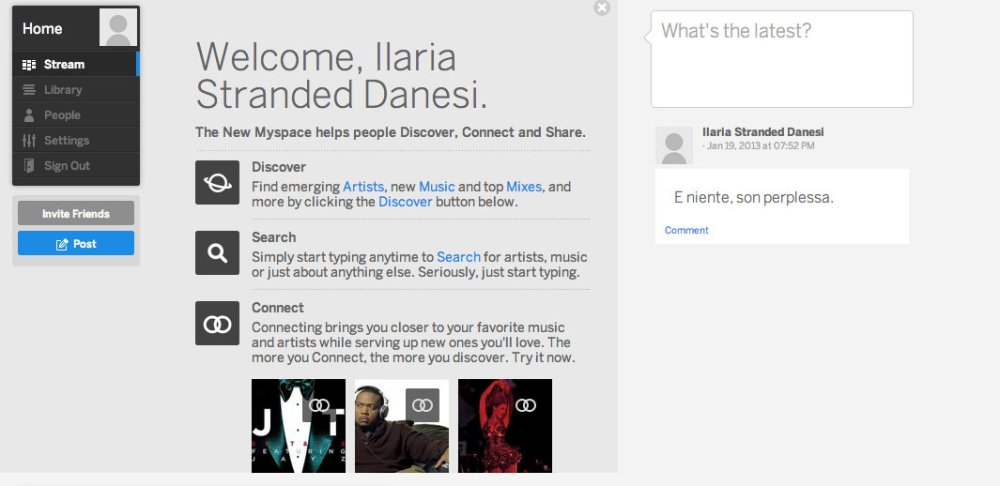Click the Discover planet icon
Viewport: 1000px width, 486px height.
[x=217, y=182]
